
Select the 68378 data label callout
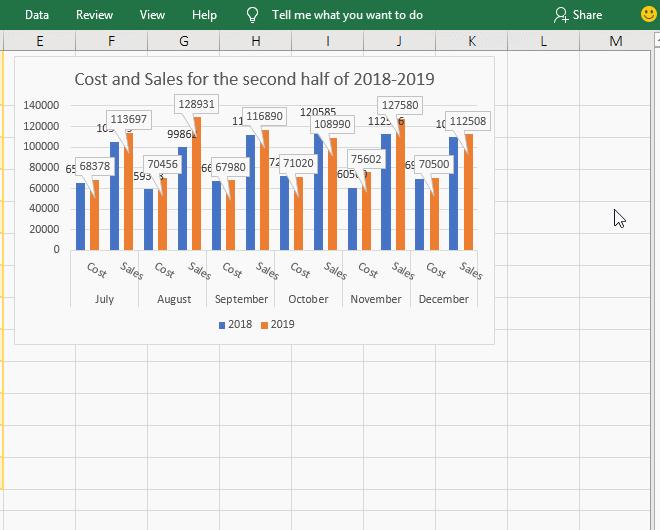coord(93,165)
